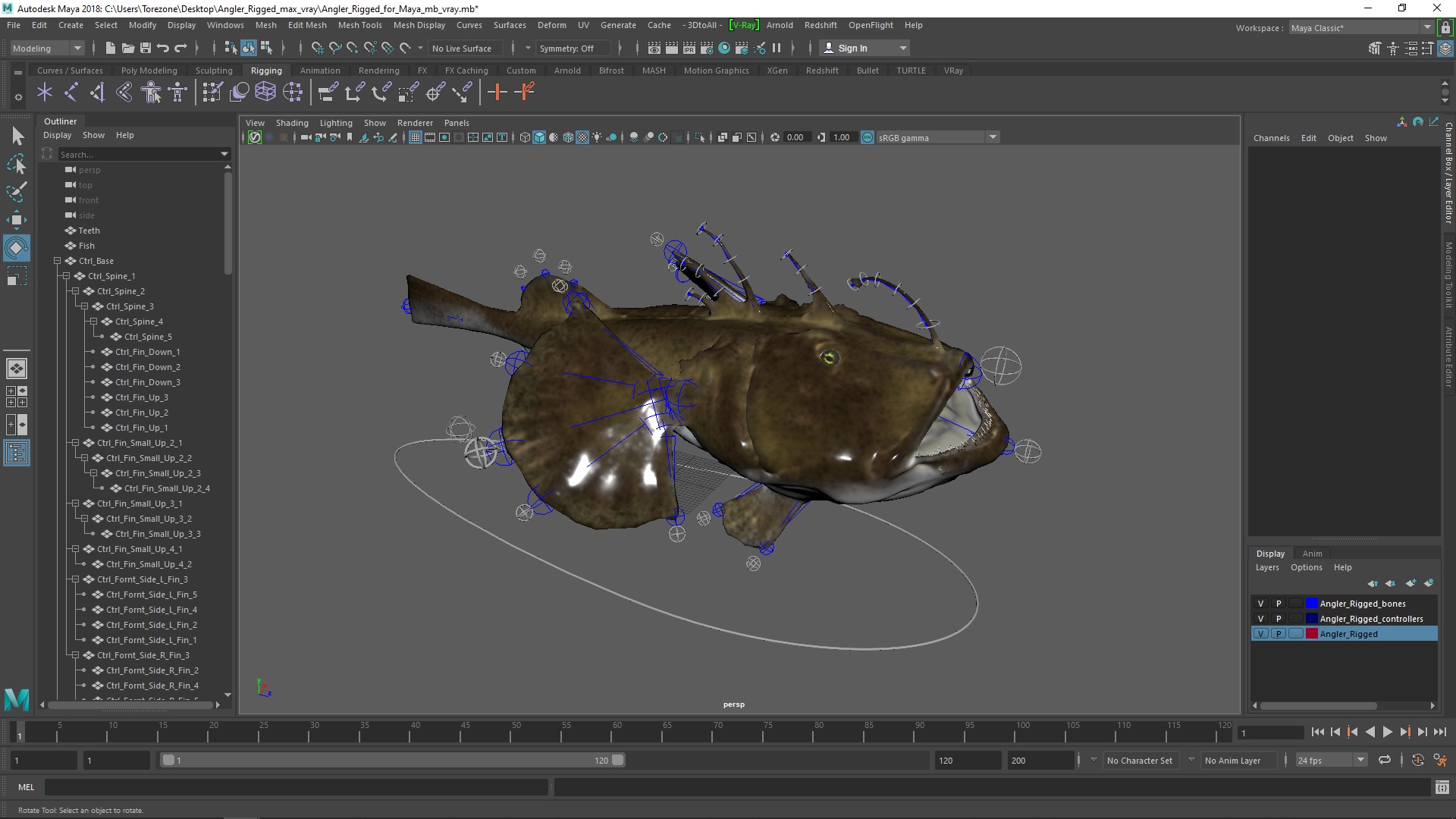Collapse the Ctrl_Fin_Small_Up_2_1 tree node
Viewport: 1456px width, 819px height.
click(x=75, y=443)
